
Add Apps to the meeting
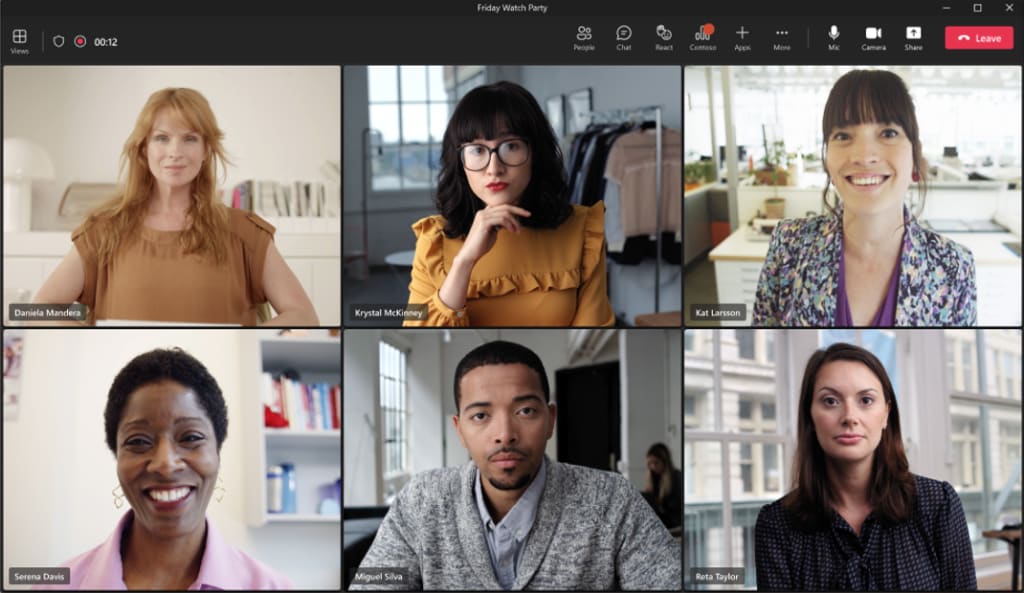pos(742,38)
